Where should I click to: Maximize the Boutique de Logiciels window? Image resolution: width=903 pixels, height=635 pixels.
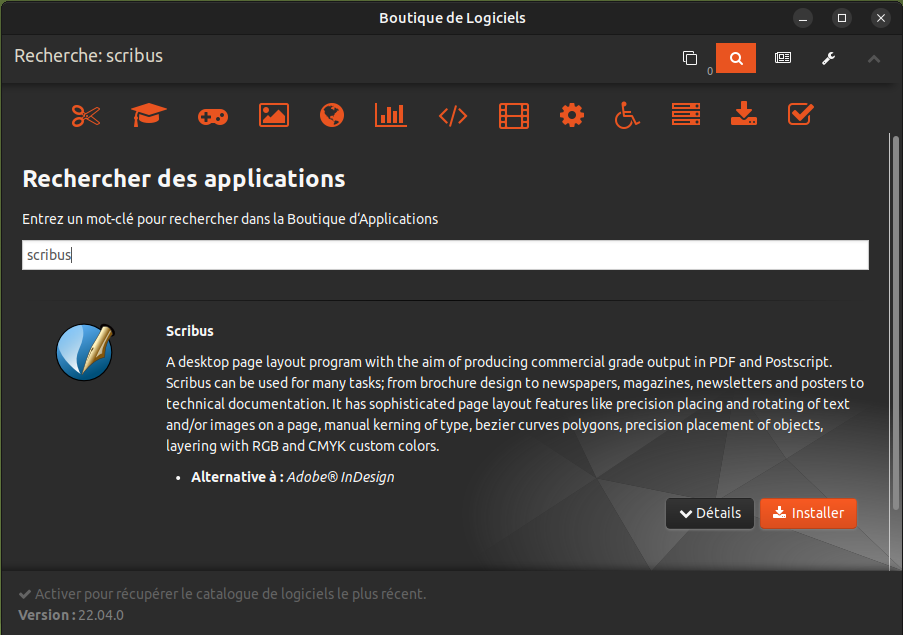pyautogui.click(x=841, y=18)
